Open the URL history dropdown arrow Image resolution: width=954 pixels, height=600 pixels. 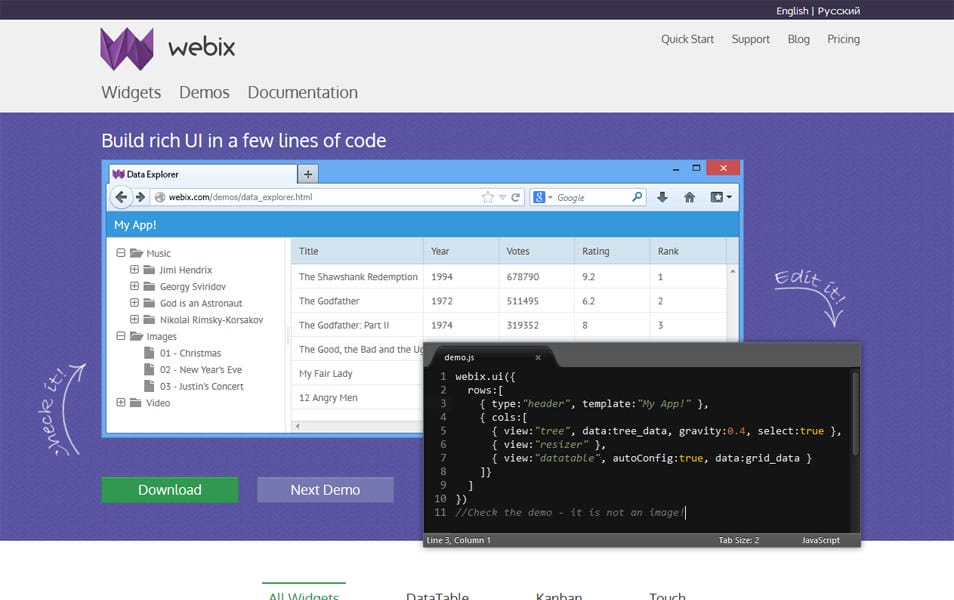[x=503, y=197]
